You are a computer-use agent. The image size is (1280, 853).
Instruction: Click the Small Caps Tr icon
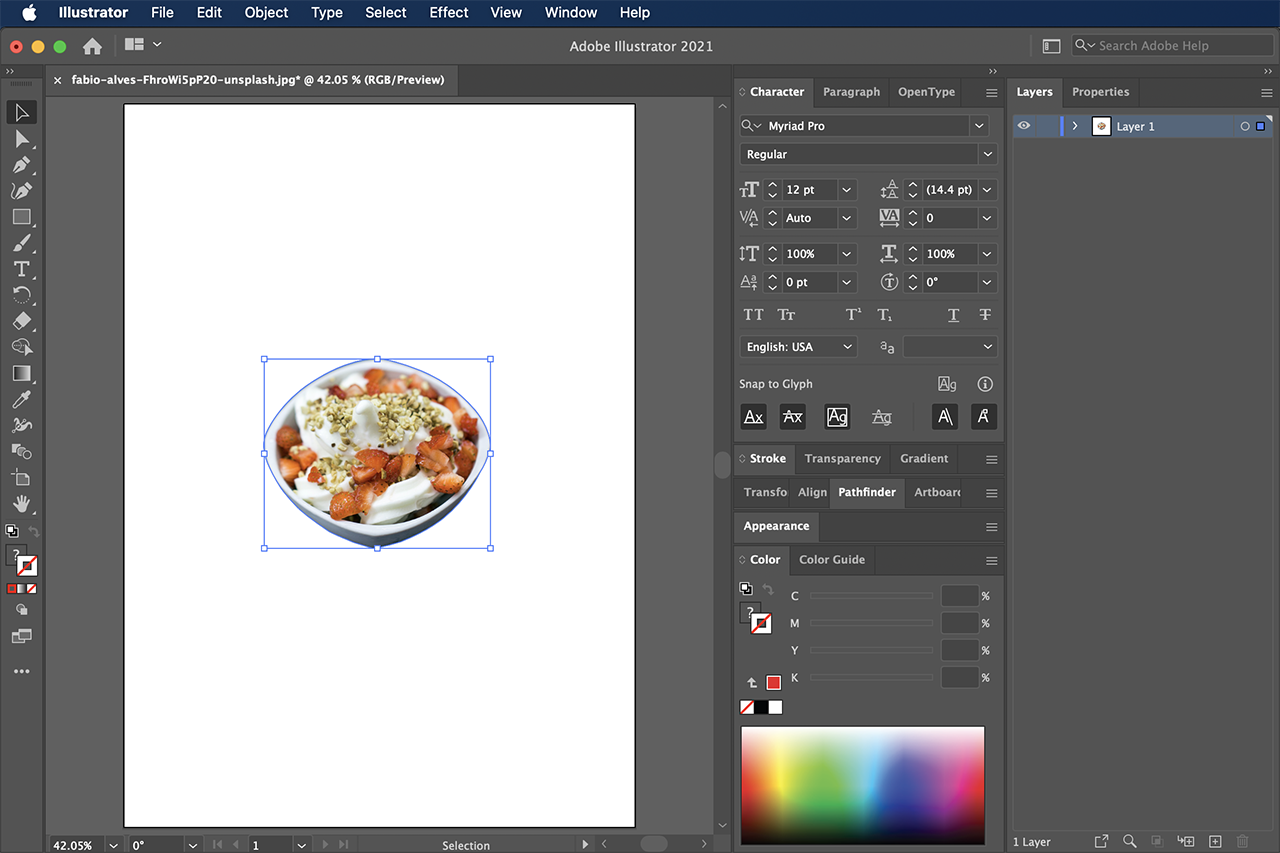[787, 315]
